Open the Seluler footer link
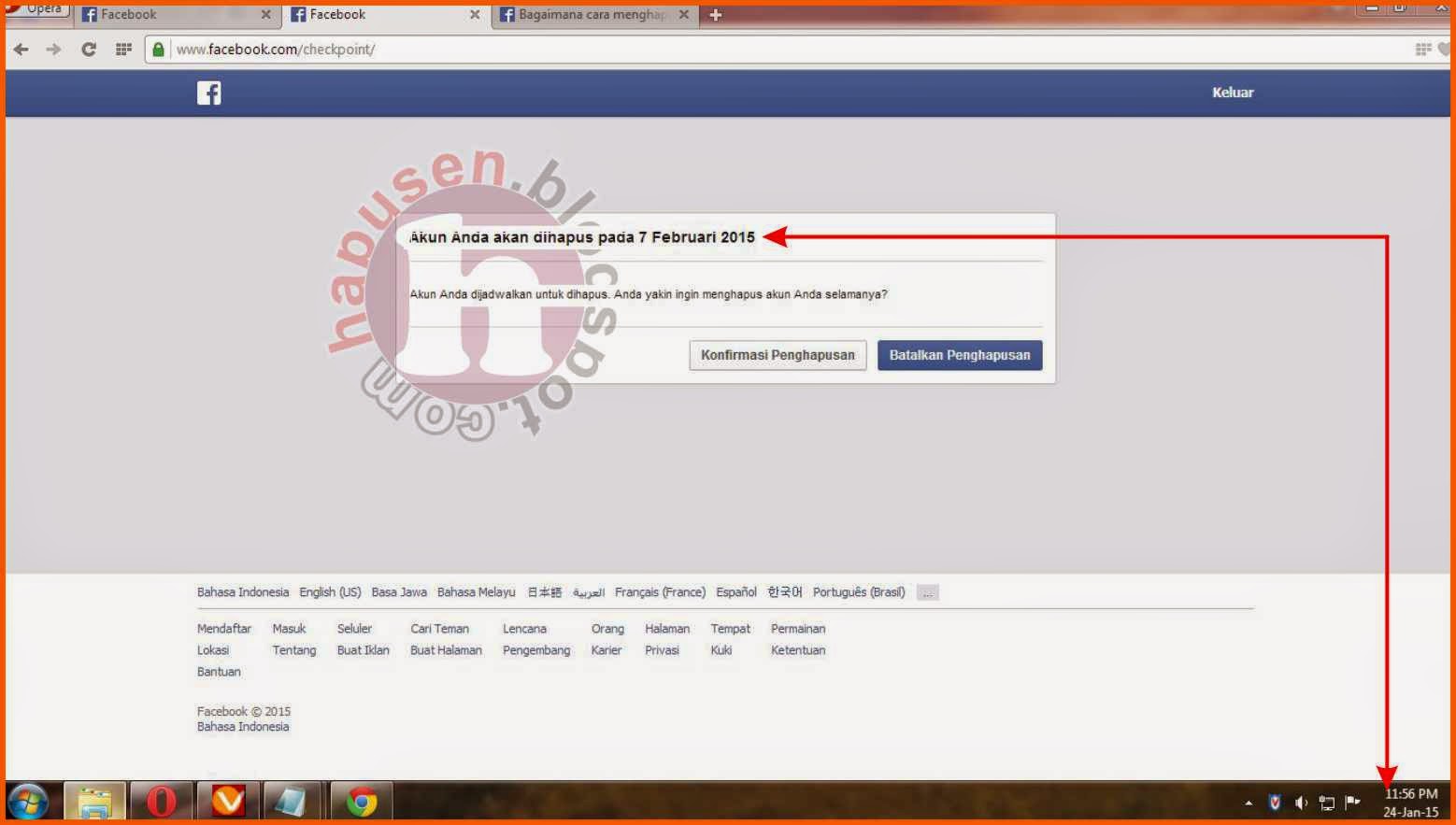Image resolution: width=1456 pixels, height=825 pixels. [354, 629]
